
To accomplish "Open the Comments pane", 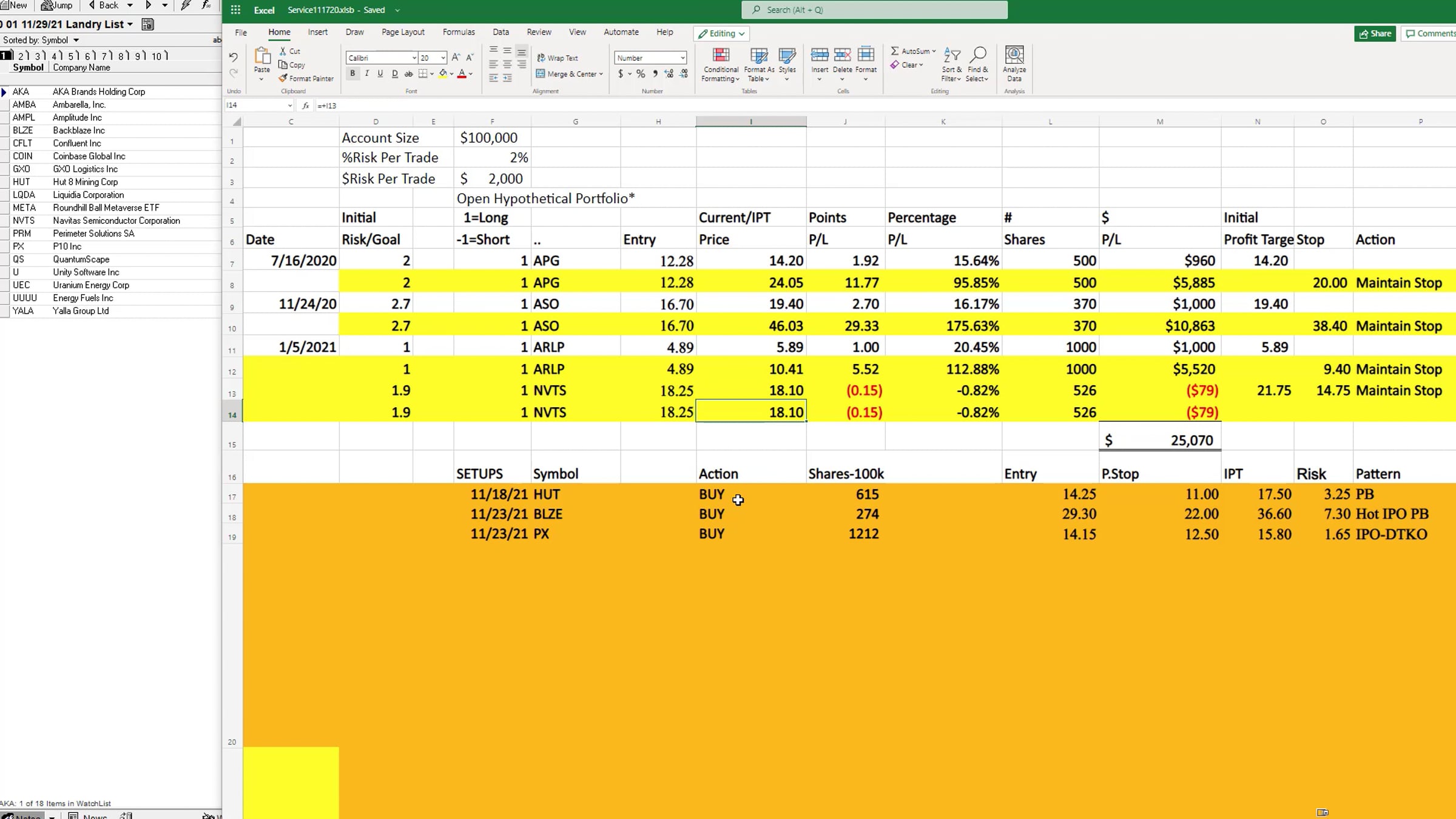I will pos(1430,33).
